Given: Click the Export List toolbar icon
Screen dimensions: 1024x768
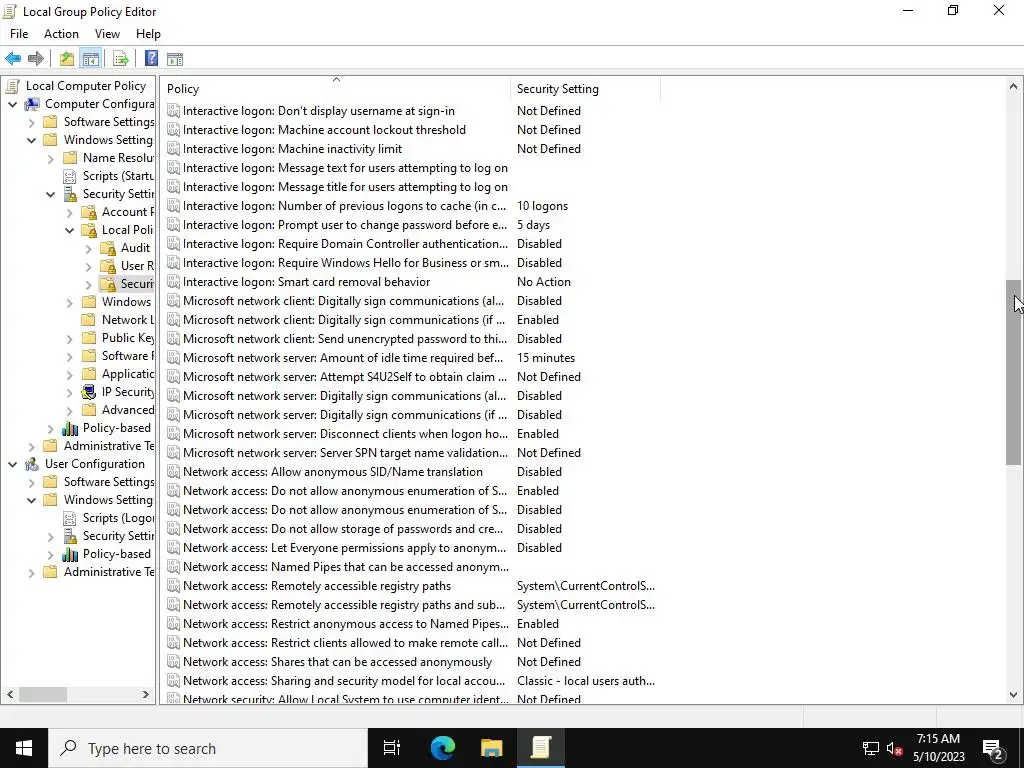Looking at the screenshot, I should click(x=120, y=59).
